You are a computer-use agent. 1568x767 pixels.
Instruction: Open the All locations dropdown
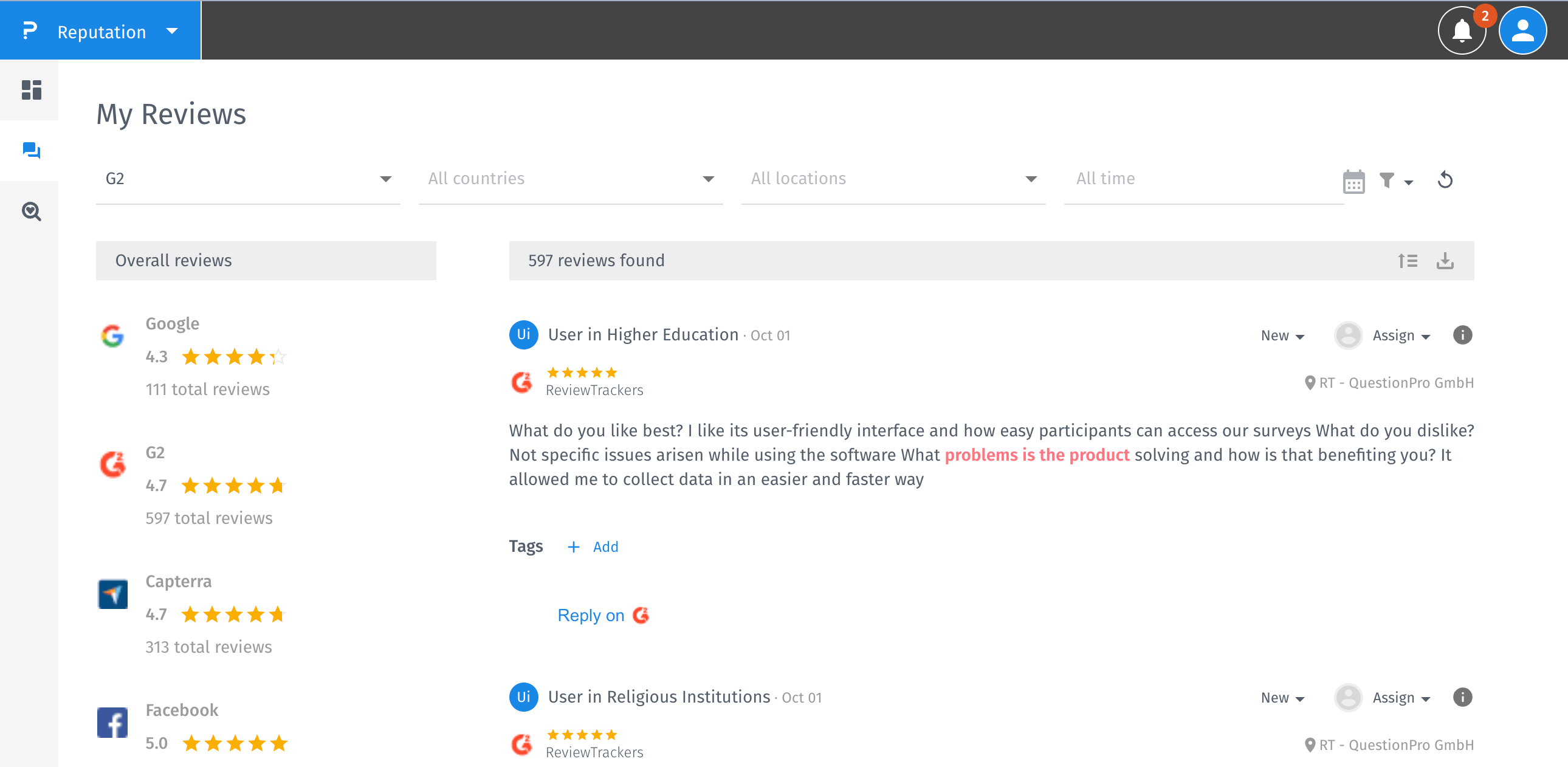coord(892,179)
